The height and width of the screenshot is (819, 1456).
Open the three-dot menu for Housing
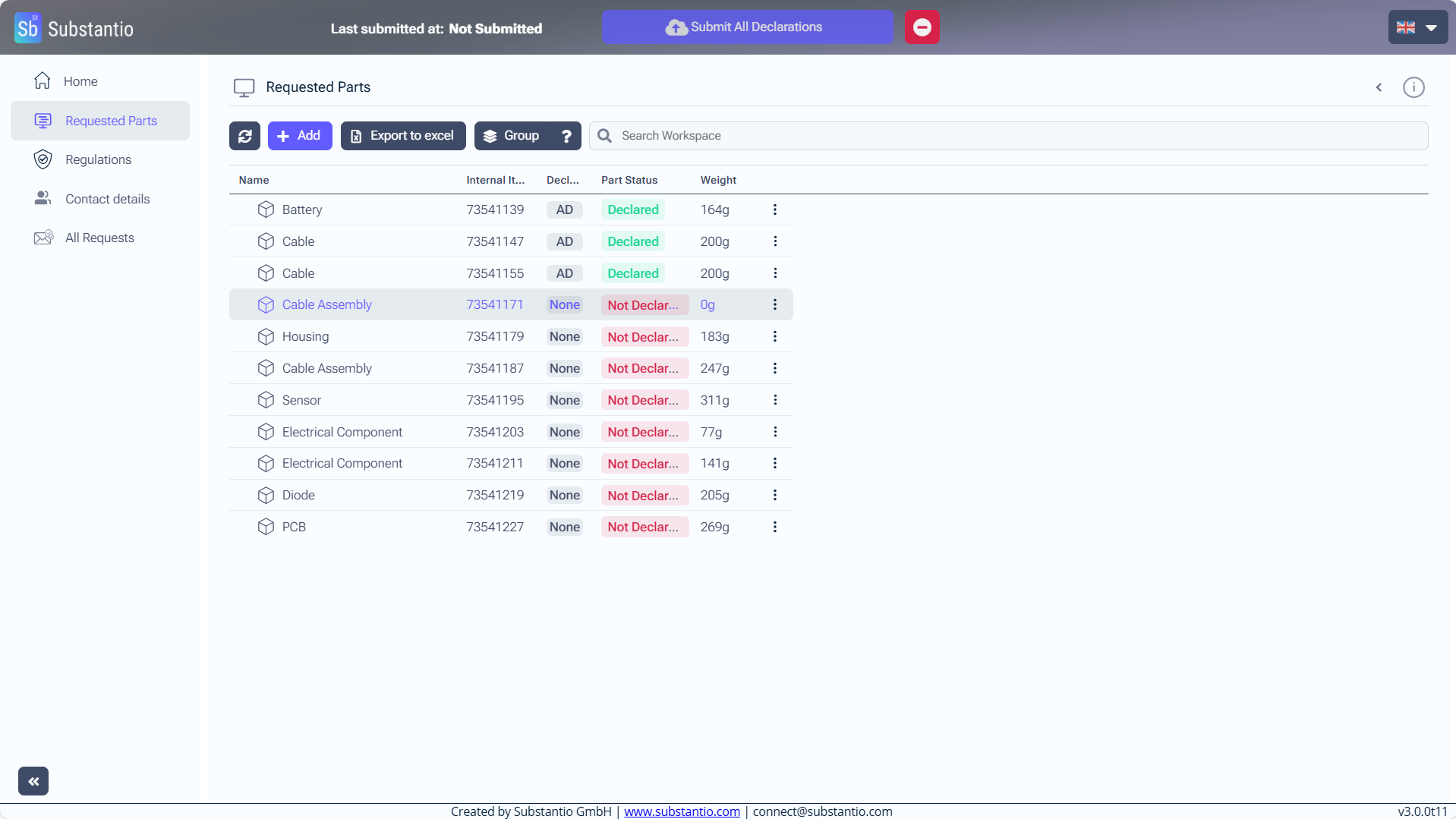tap(774, 336)
